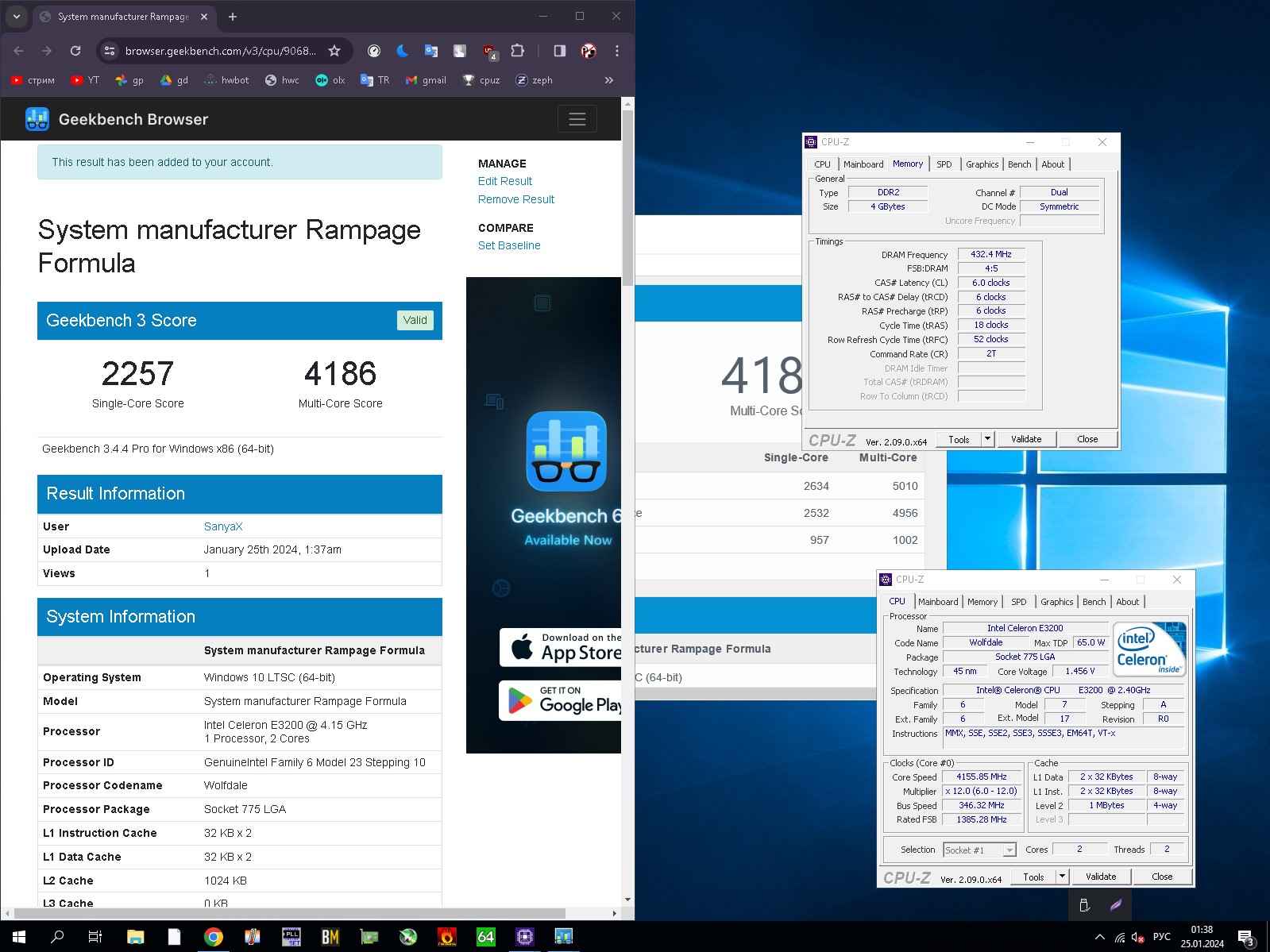
Task: Click the speedometer extension icon
Action: pos(374,51)
